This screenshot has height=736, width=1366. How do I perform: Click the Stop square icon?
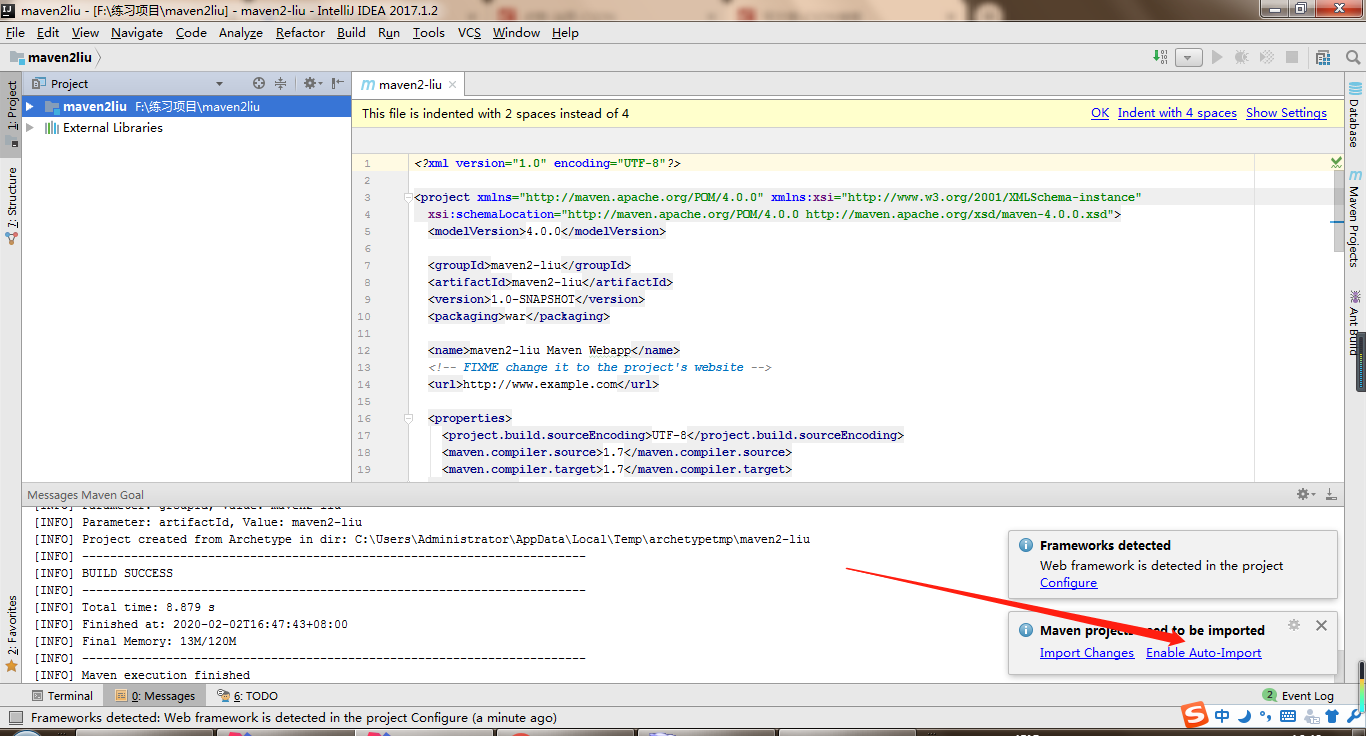(x=1292, y=58)
